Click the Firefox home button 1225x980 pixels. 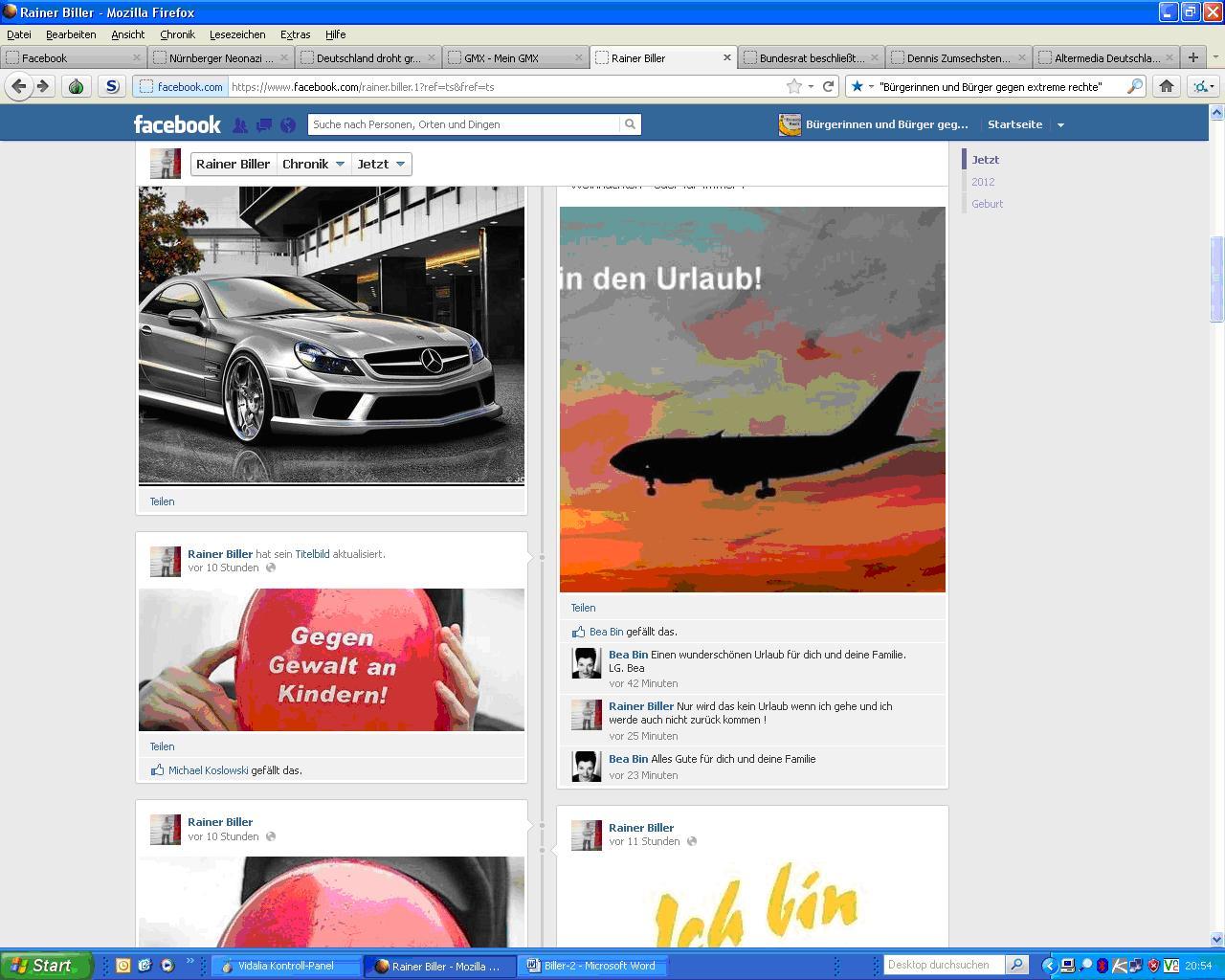coord(1166,86)
